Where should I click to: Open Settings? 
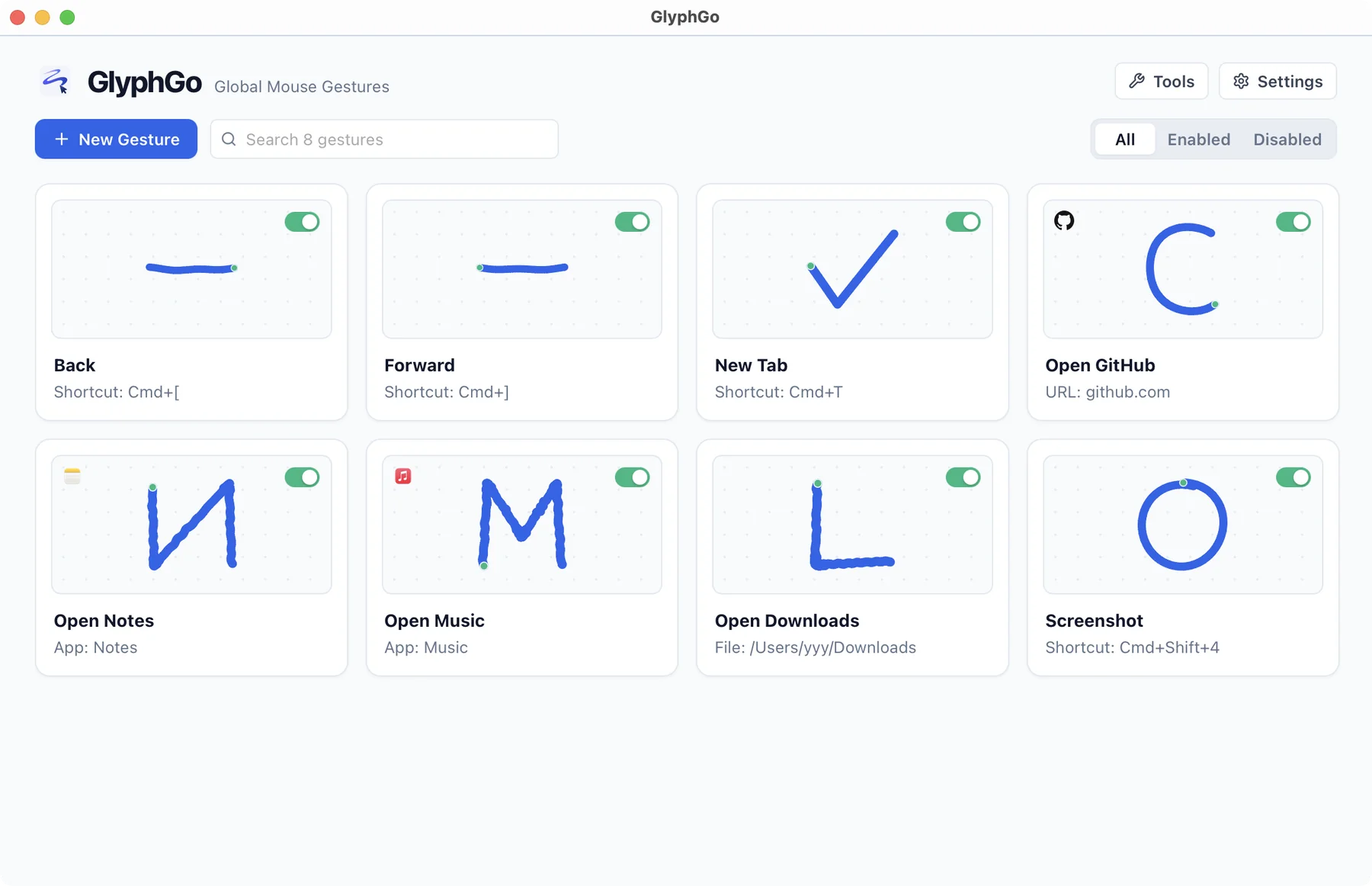pyautogui.click(x=1277, y=81)
